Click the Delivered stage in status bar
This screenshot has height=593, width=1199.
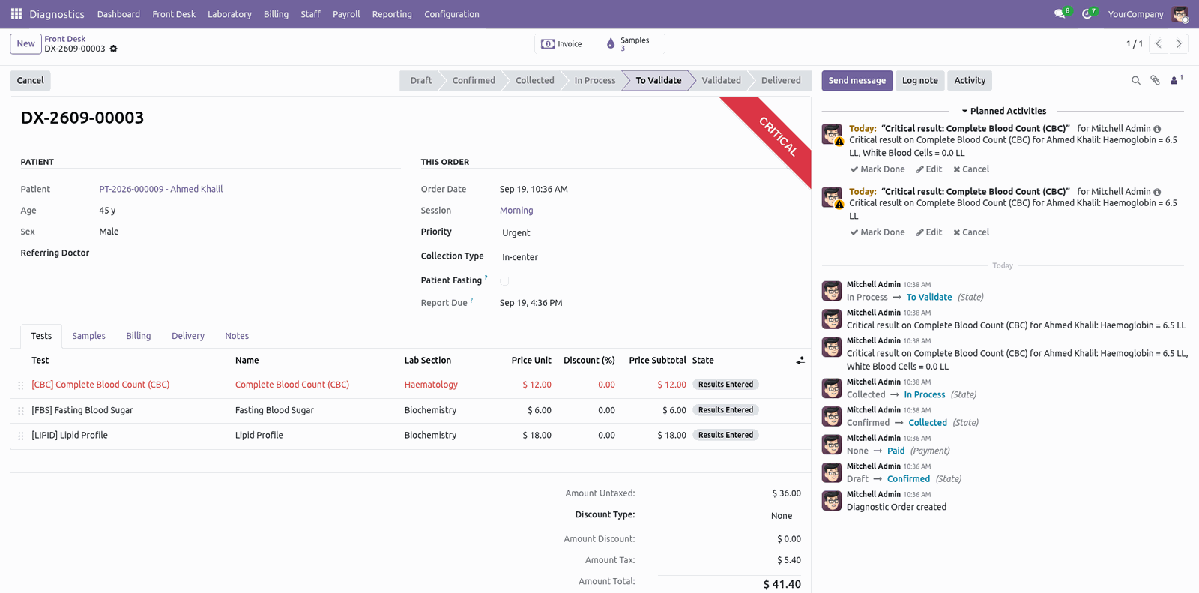click(x=780, y=80)
